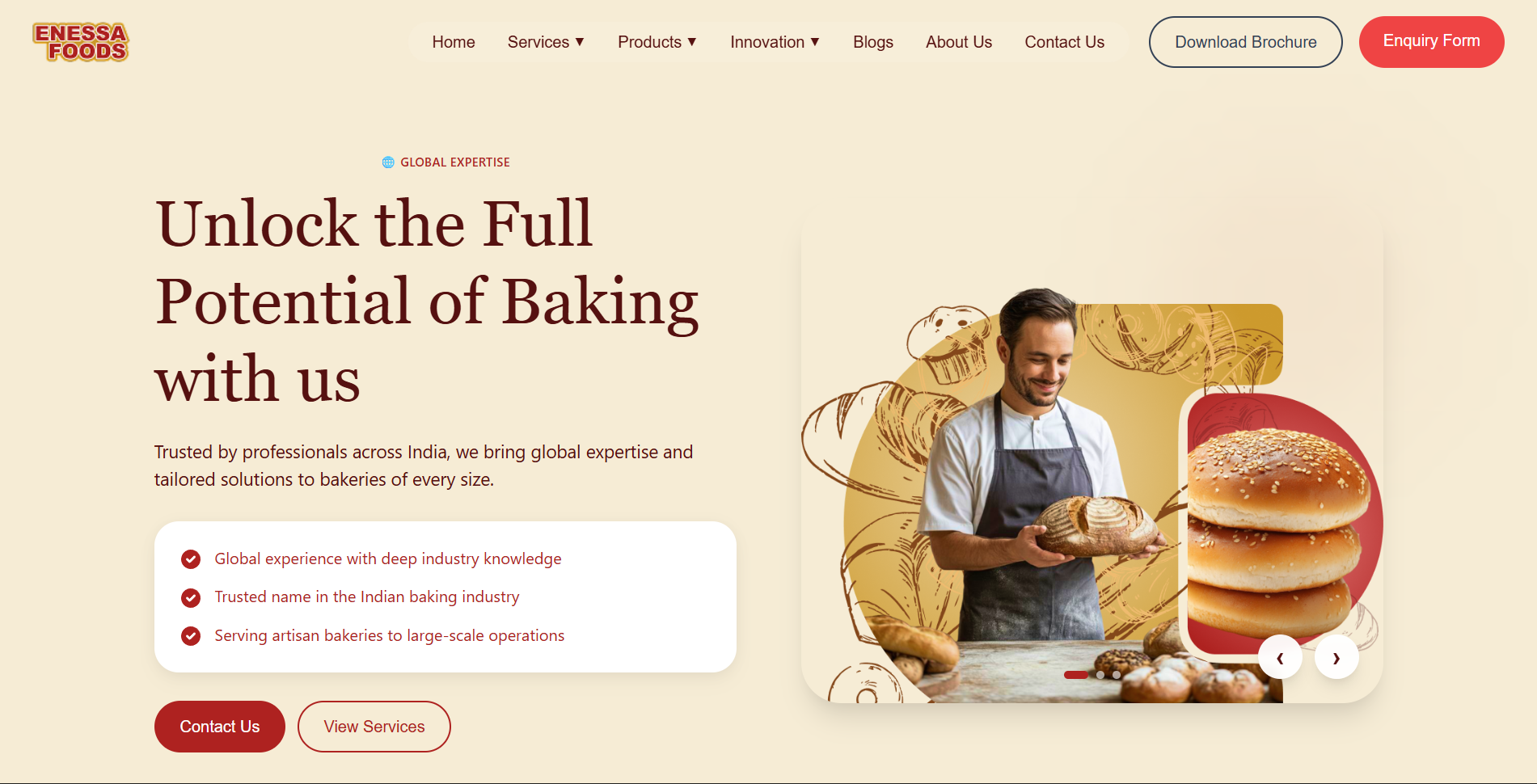
Task: Click the globe icon beside Global Expertise
Action: [x=388, y=162]
